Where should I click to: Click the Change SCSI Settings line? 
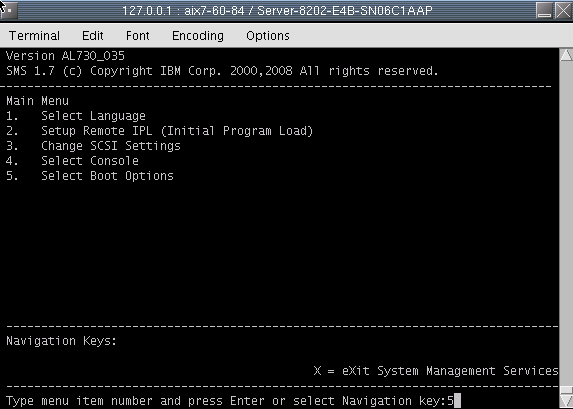(x=93, y=146)
